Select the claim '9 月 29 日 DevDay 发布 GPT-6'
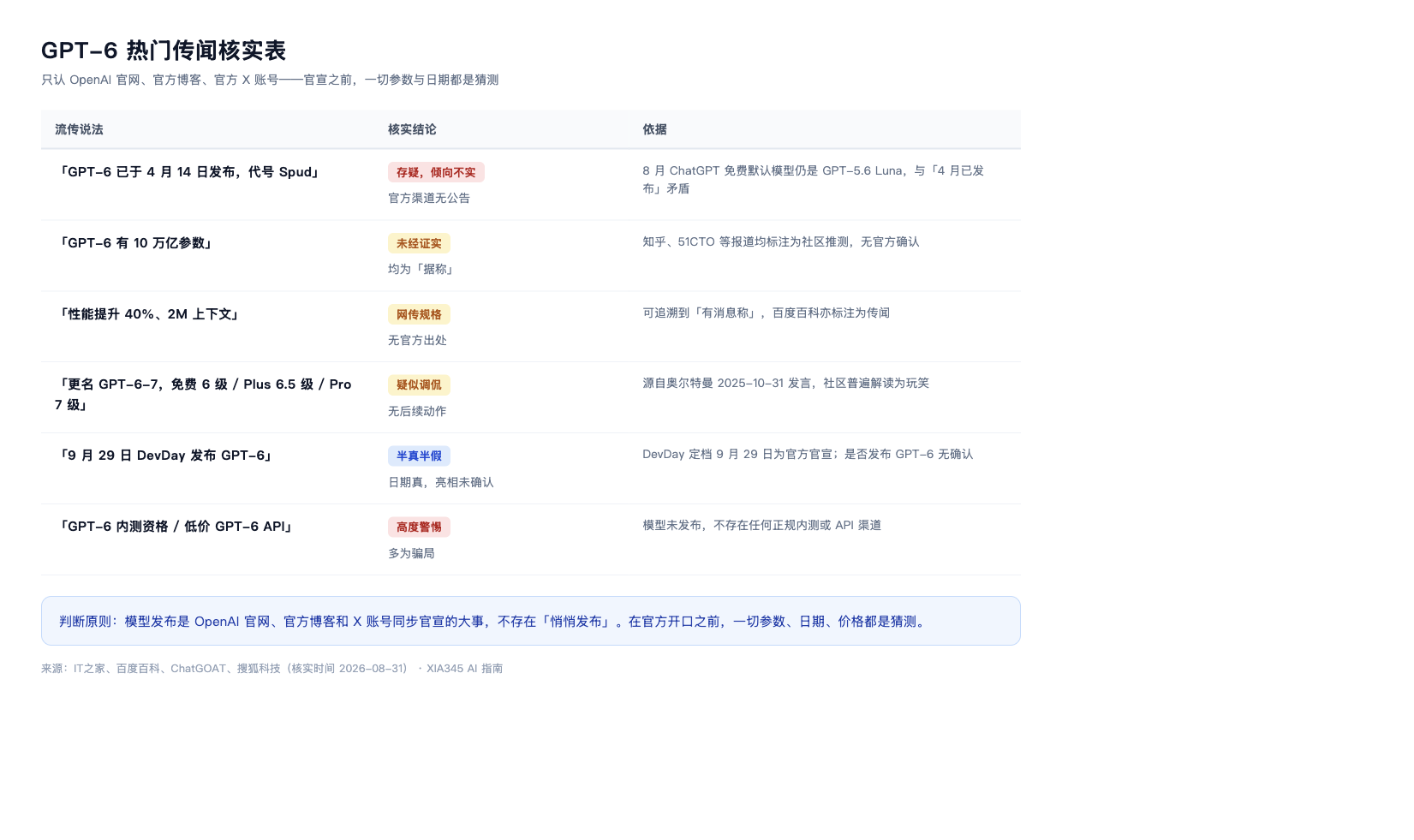This screenshot has width=1414, height=840. point(164,456)
